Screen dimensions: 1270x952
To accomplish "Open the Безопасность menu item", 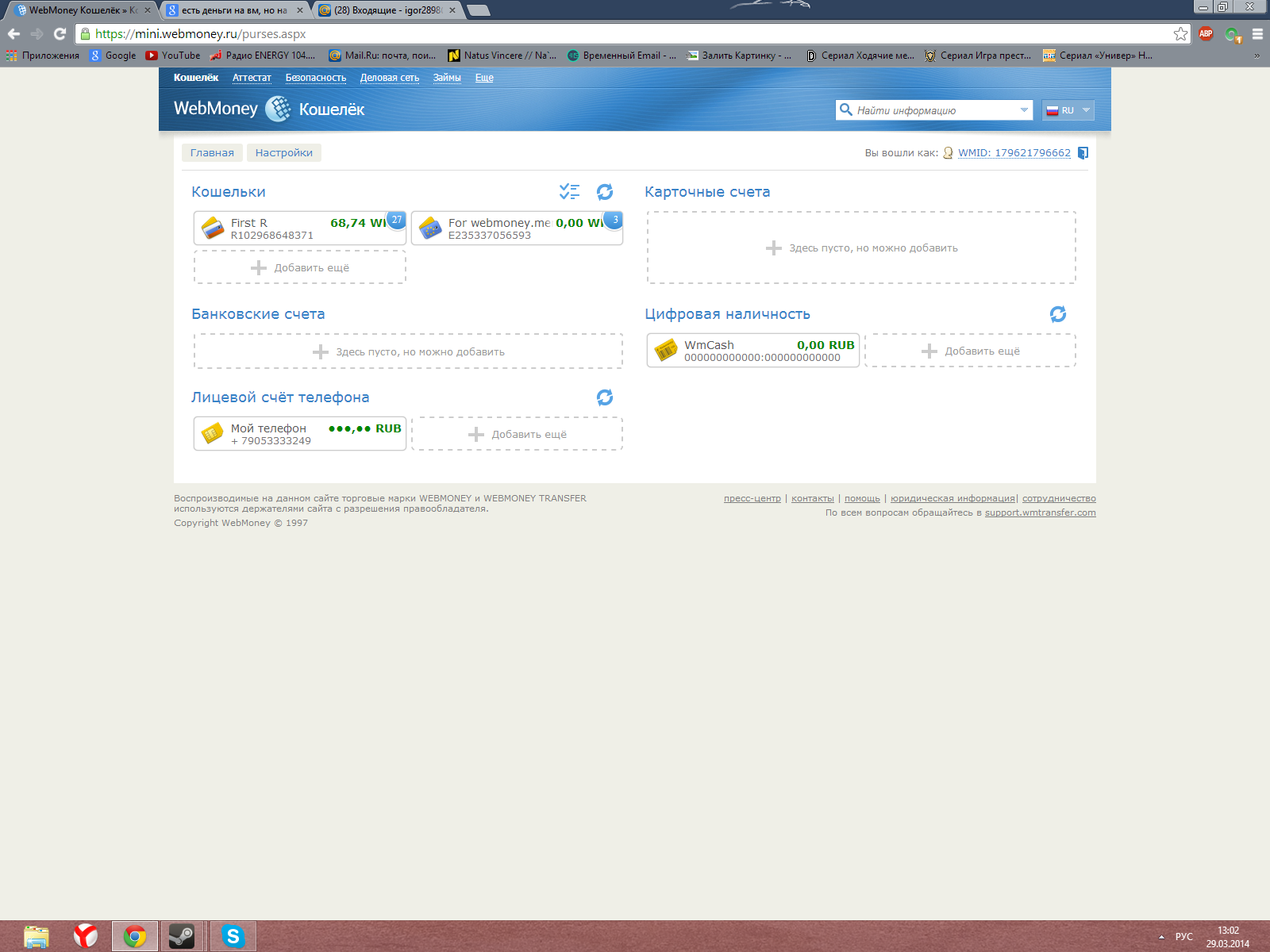I will pyautogui.click(x=316, y=78).
